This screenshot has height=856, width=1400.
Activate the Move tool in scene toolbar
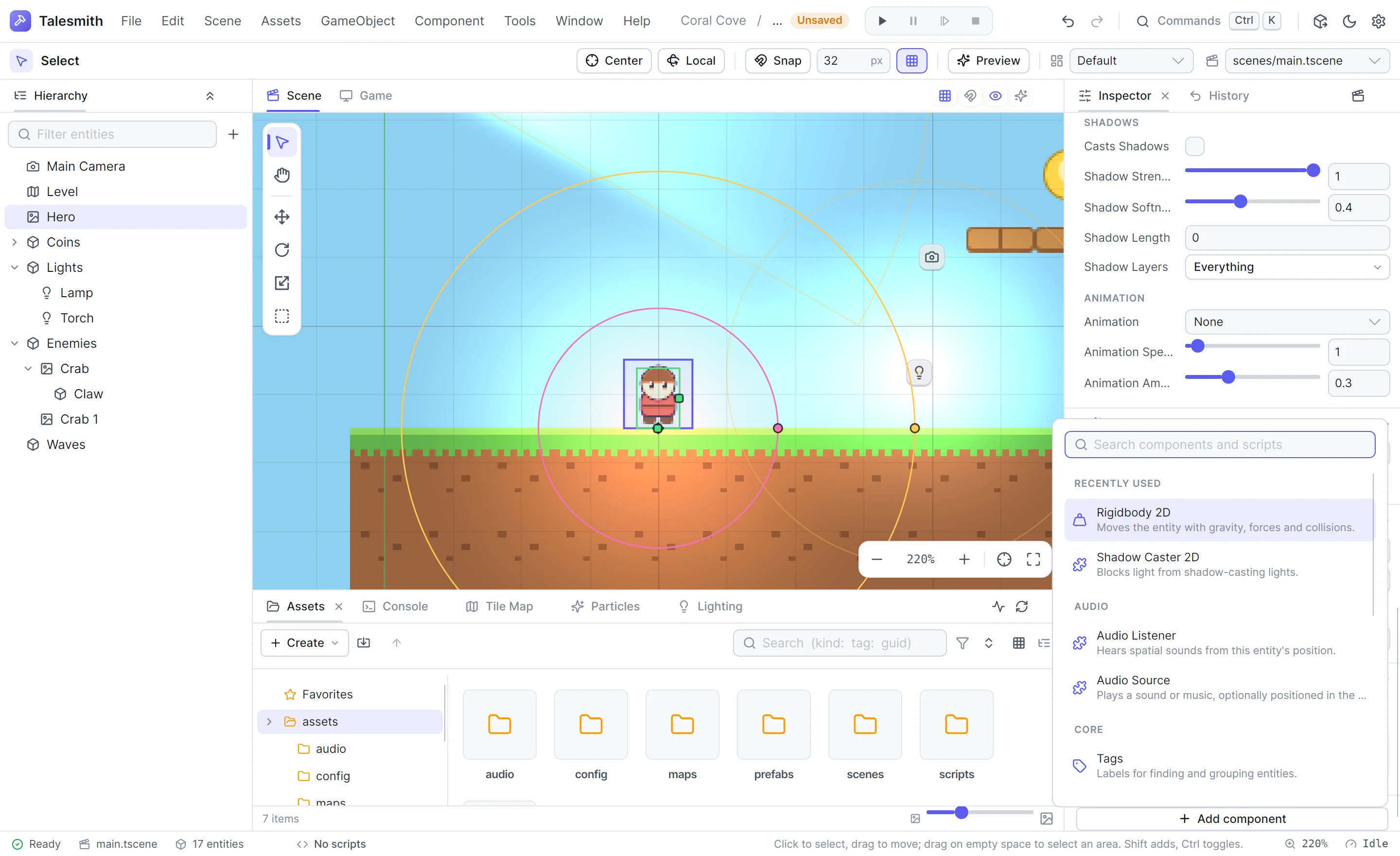tap(282, 216)
